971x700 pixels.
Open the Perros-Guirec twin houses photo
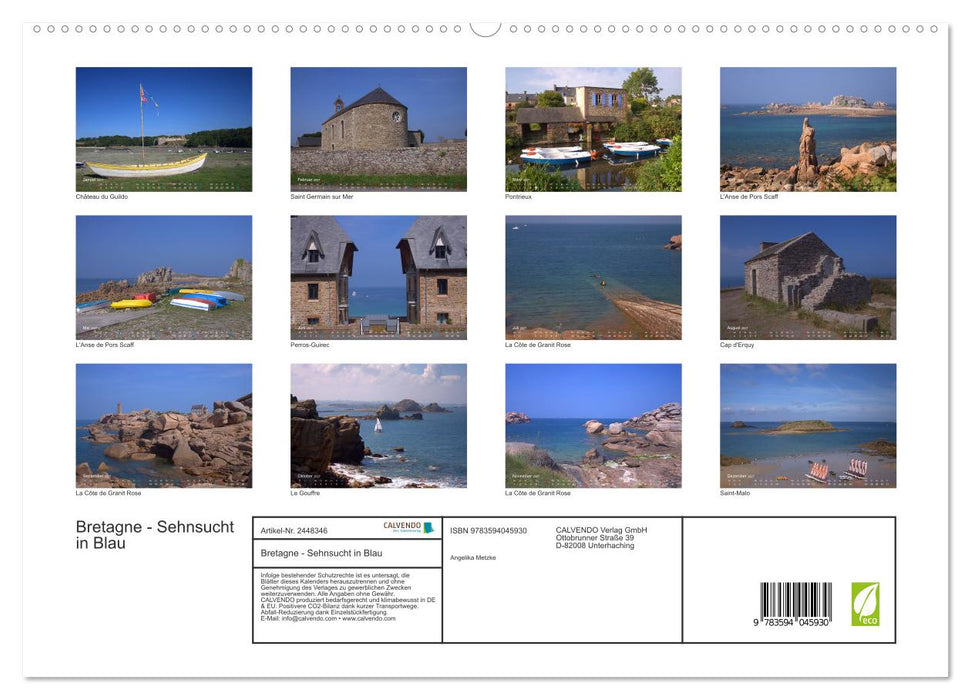[x=378, y=278]
